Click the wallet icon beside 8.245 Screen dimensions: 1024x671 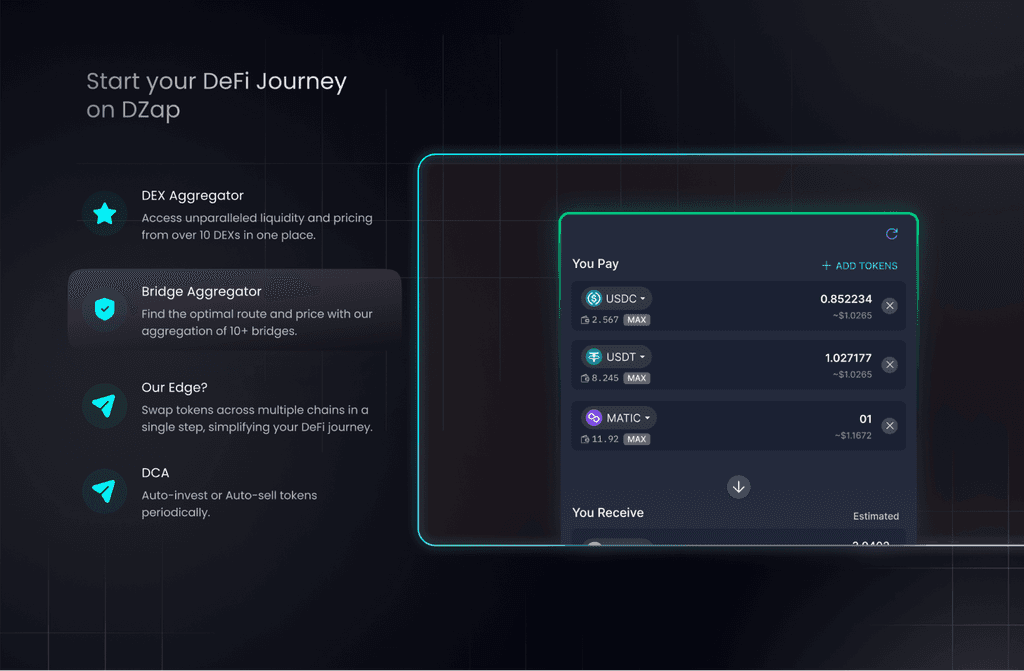pos(584,378)
